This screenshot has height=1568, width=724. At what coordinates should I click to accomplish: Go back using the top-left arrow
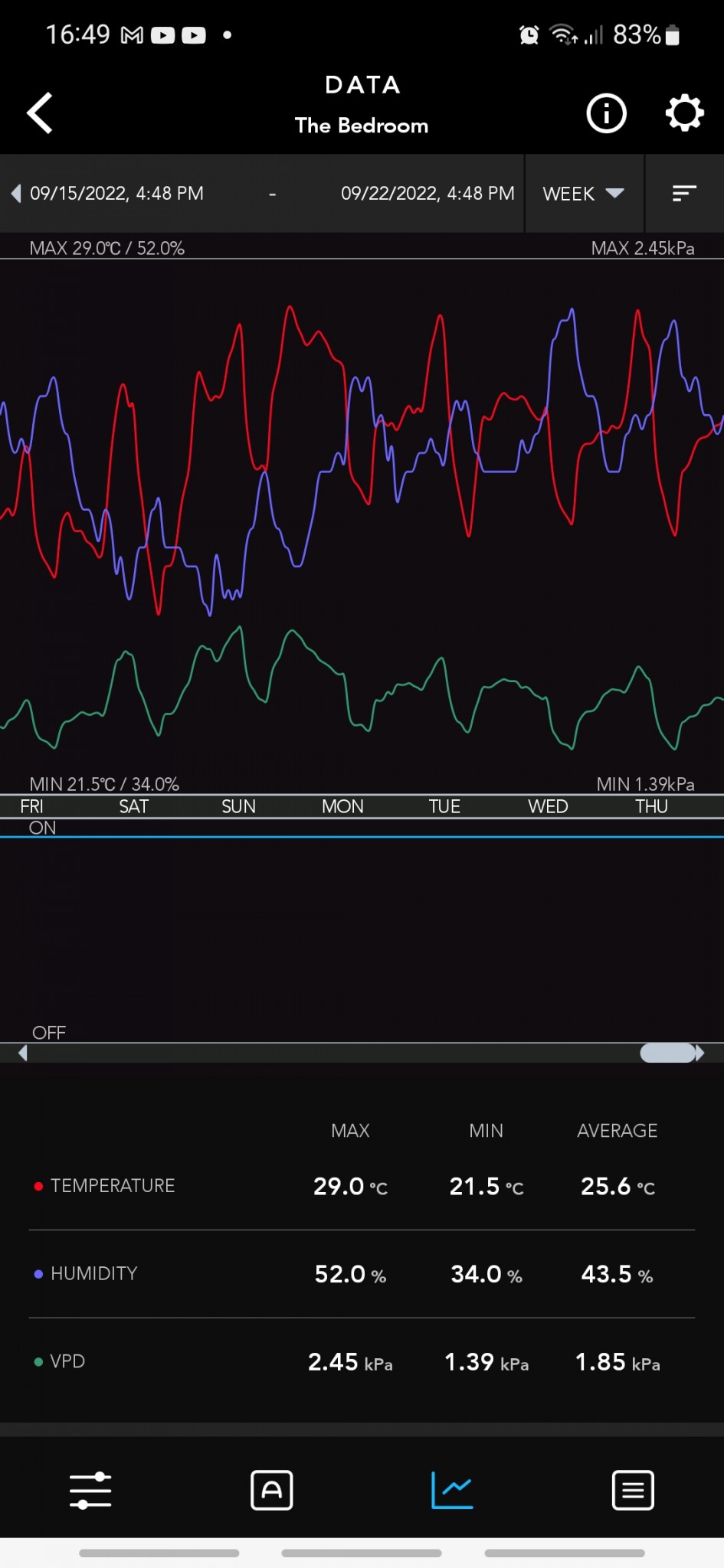(x=40, y=113)
